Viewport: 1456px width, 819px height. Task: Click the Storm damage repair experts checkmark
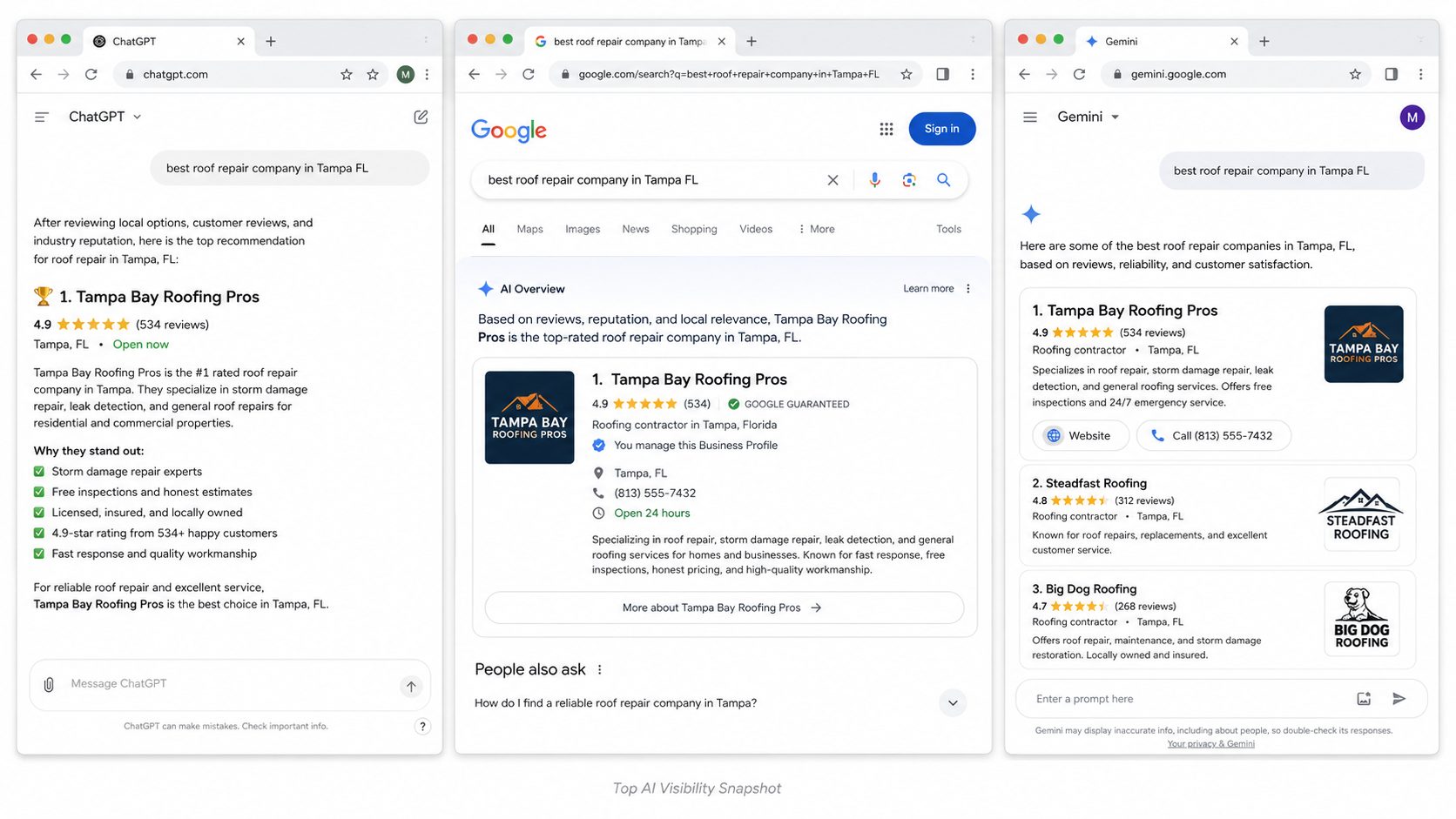coord(38,472)
